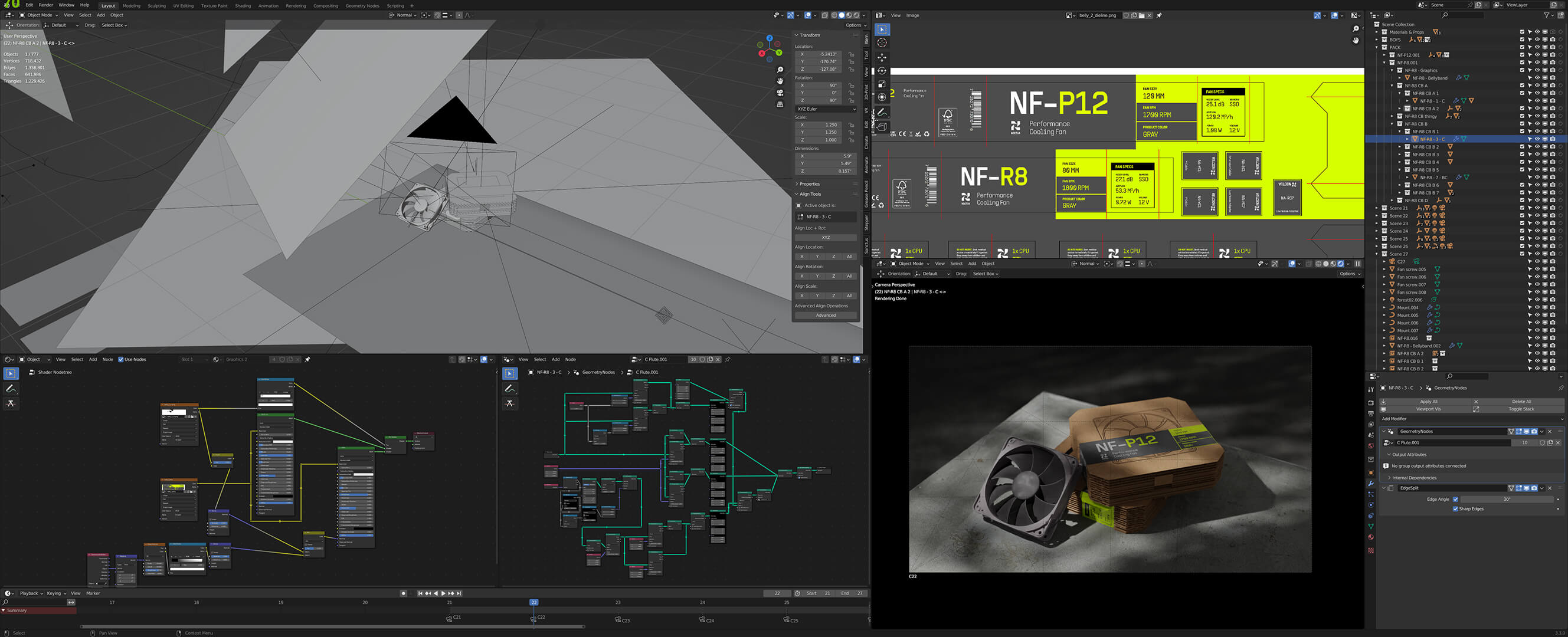Open Object Data properties green triangle tab

[x=1371, y=526]
